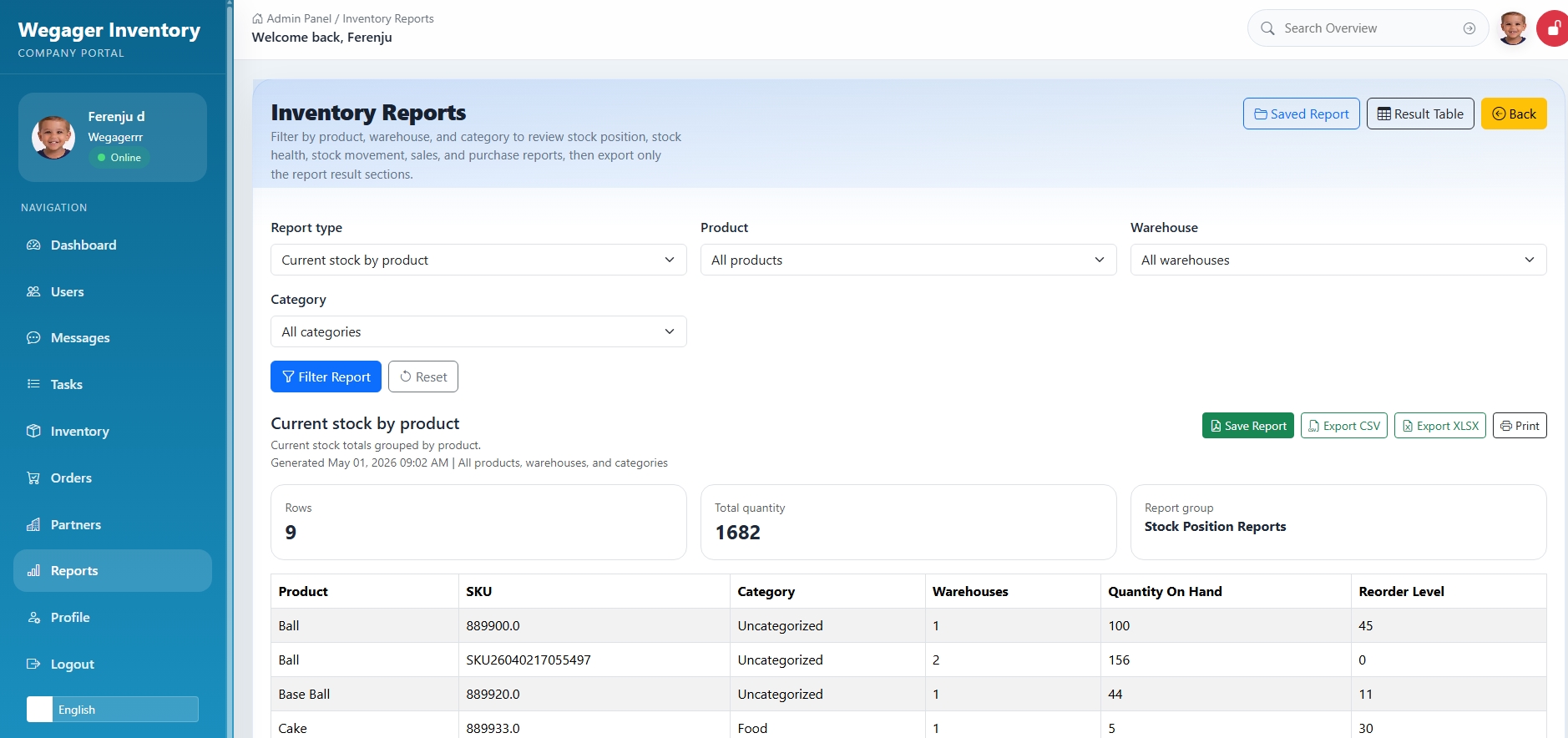Open the Product dropdown
This screenshot has height=738, width=1568.
(x=908, y=260)
